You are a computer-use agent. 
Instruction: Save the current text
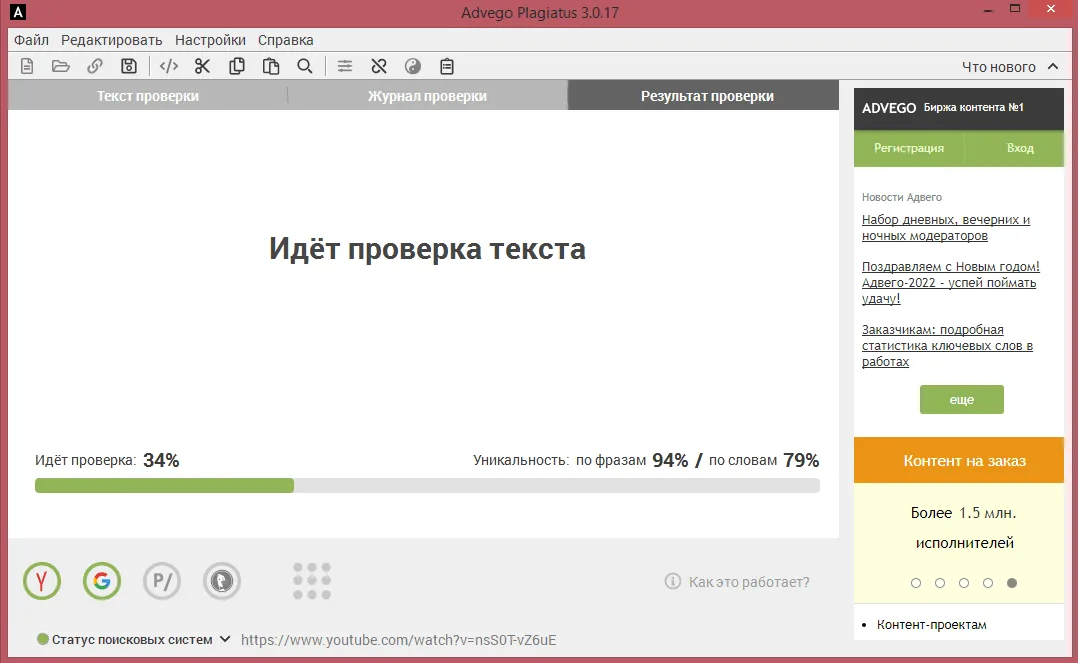(x=129, y=65)
